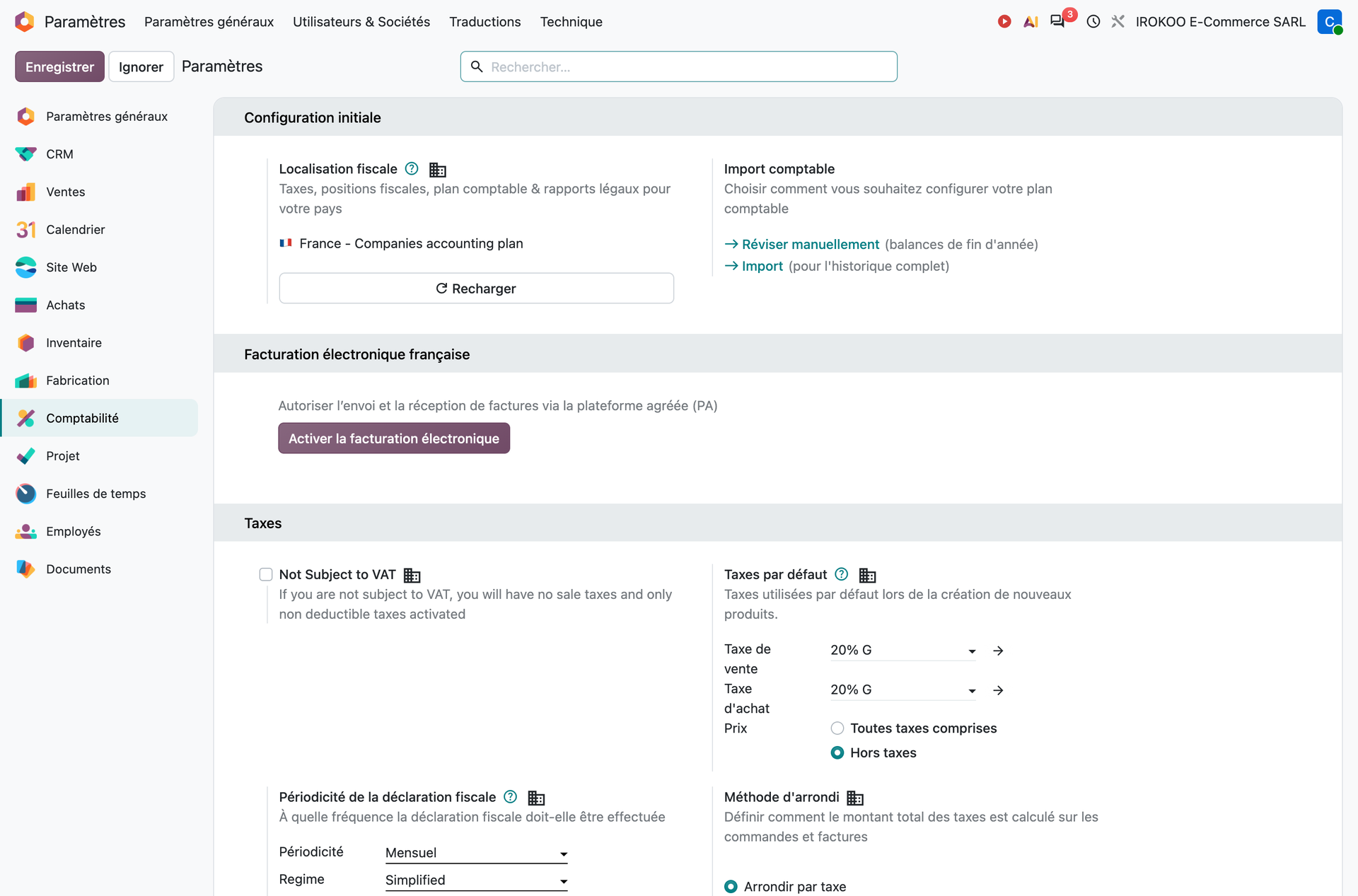
Task: Click the Recharger button
Action: pyautogui.click(x=477, y=289)
